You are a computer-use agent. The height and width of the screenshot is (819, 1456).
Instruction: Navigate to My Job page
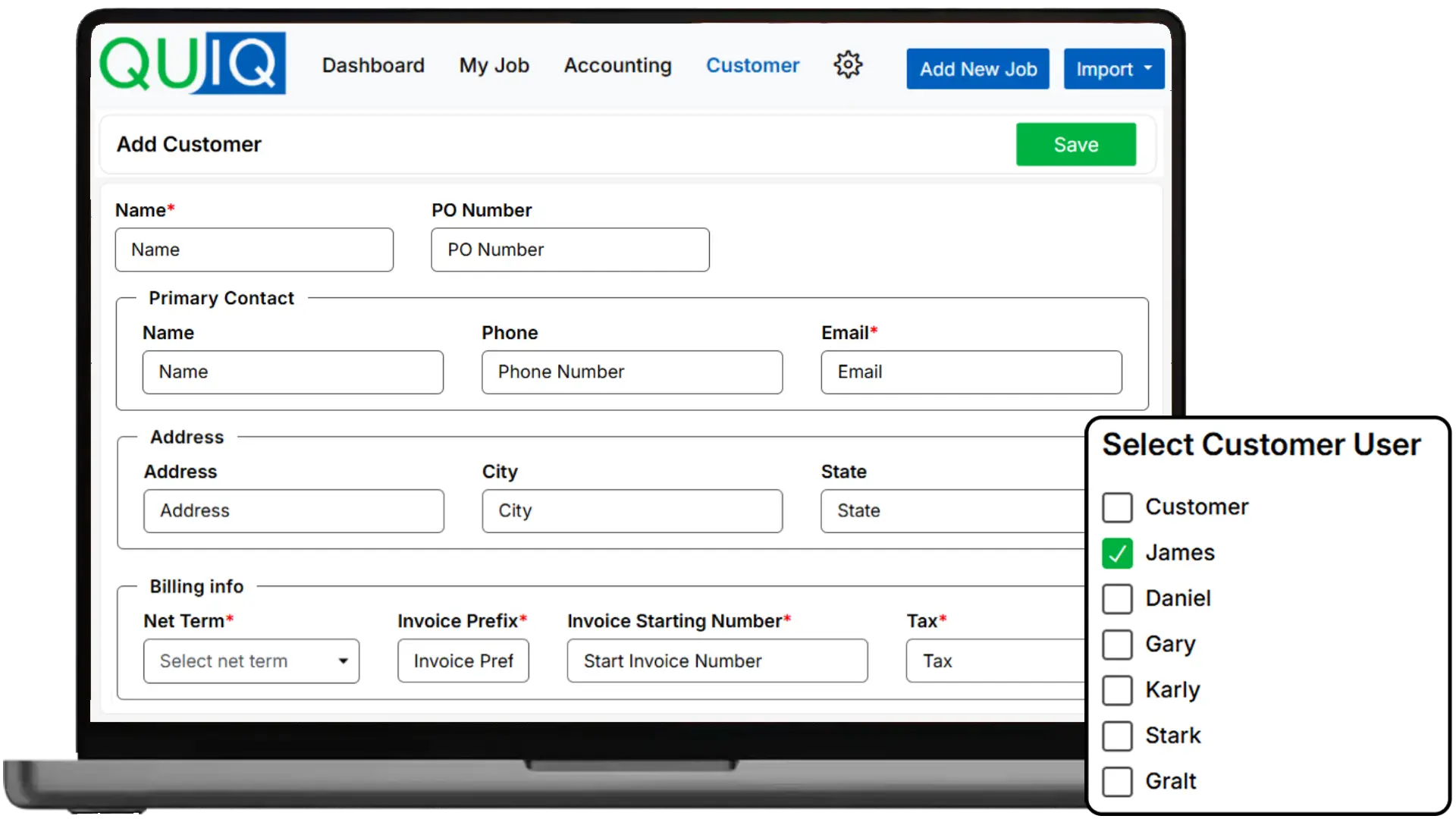pyautogui.click(x=494, y=65)
